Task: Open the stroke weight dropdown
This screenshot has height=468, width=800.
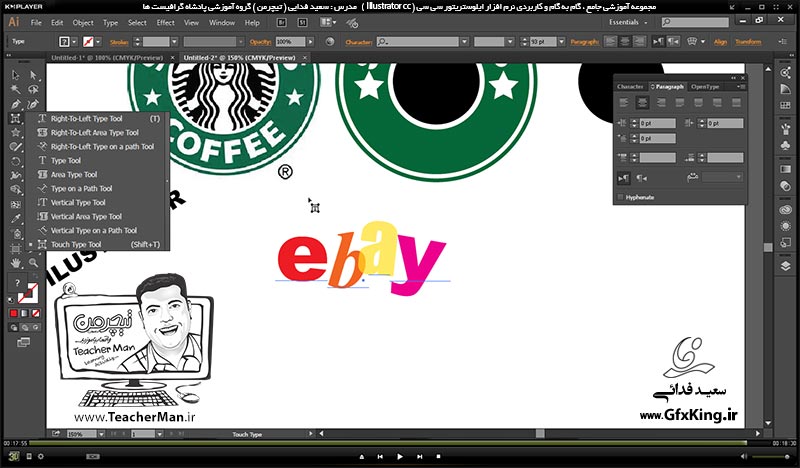Action: pyautogui.click(x=174, y=42)
